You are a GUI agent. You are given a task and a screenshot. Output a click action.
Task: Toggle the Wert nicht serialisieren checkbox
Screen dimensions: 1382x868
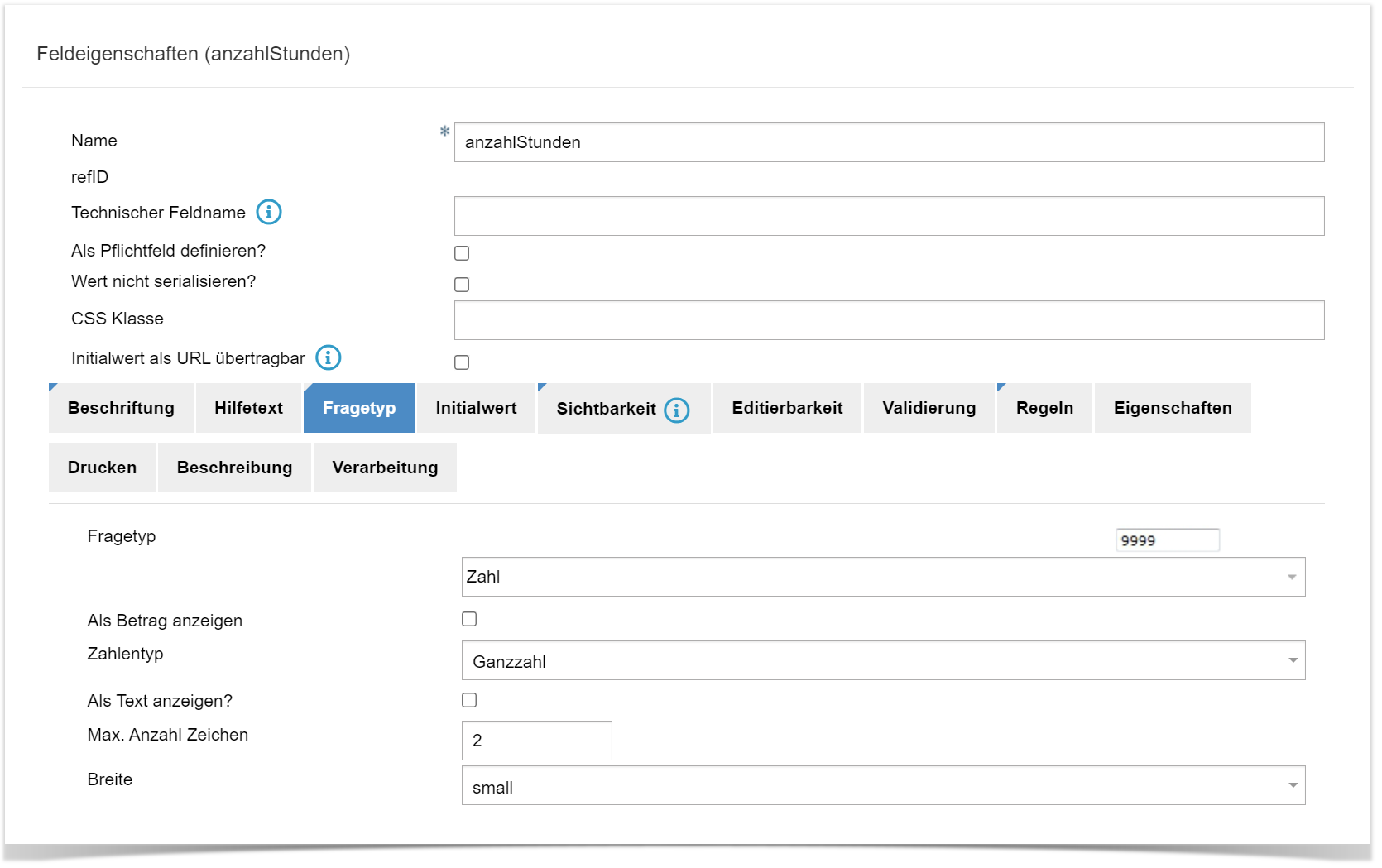pyautogui.click(x=462, y=285)
